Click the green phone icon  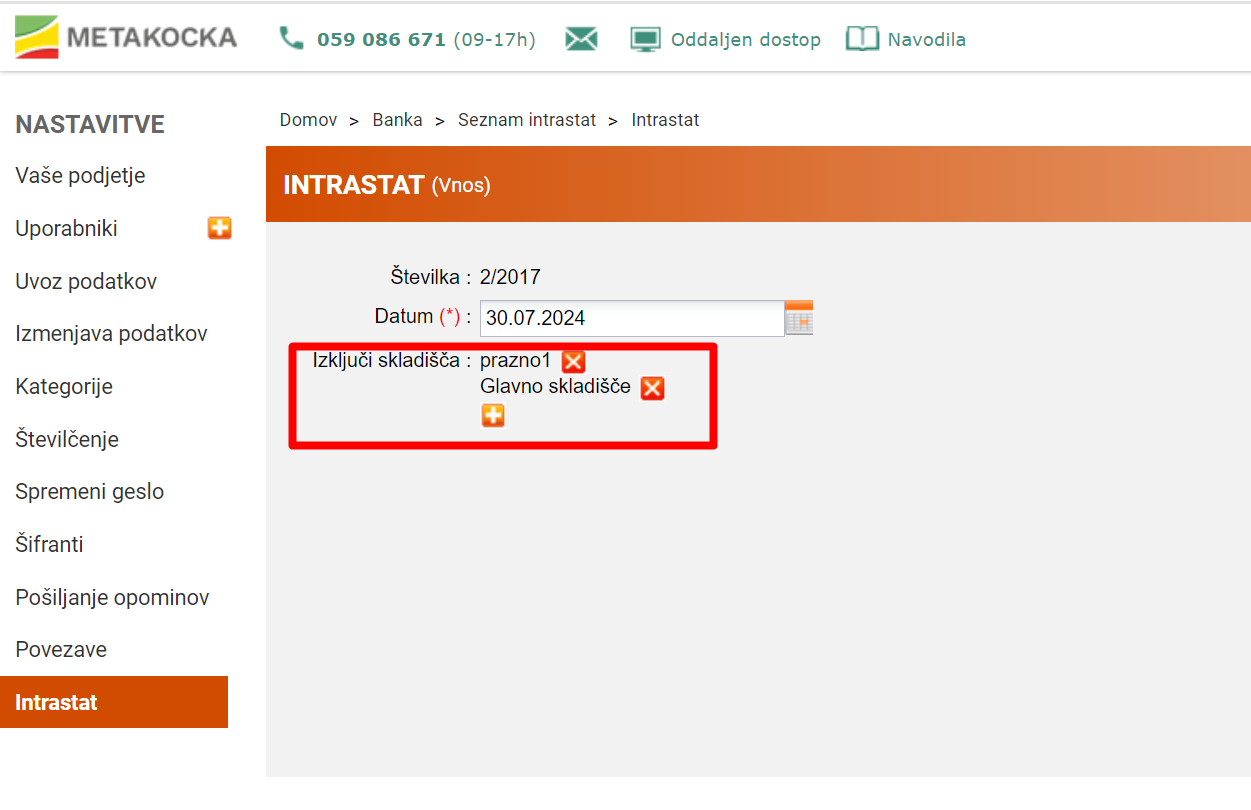coord(291,39)
